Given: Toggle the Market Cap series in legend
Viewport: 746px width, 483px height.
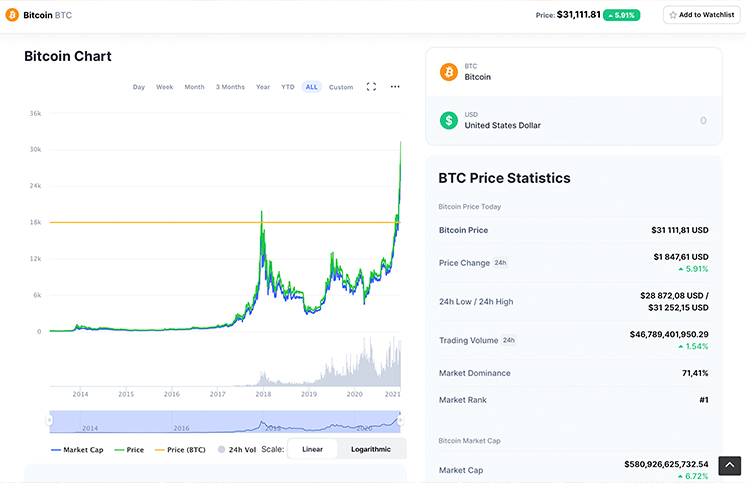Looking at the screenshot, I should [78, 450].
